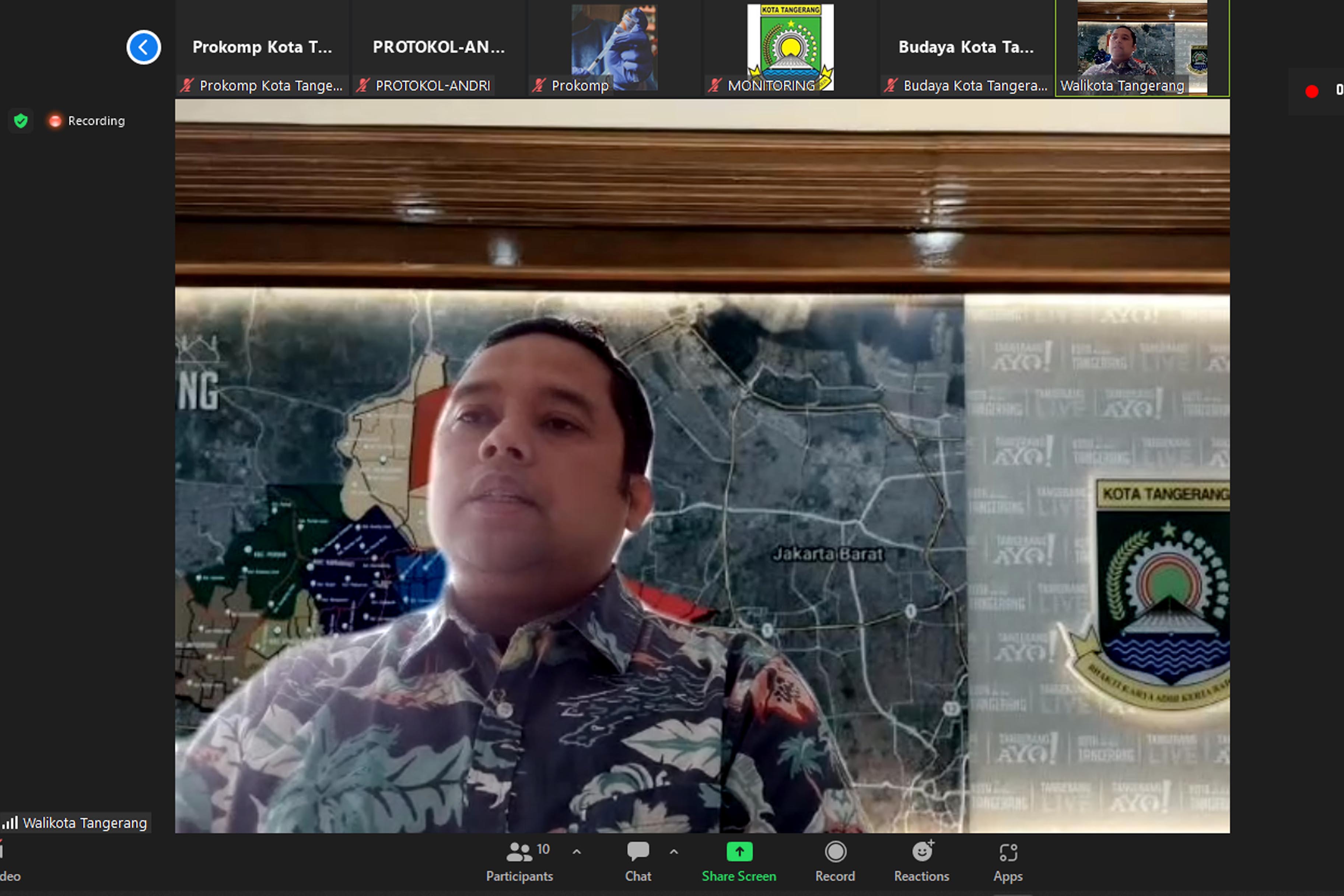Open the Apps icon in toolbar
The height and width of the screenshot is (896, 1344).
click(x=1008, y=852)
